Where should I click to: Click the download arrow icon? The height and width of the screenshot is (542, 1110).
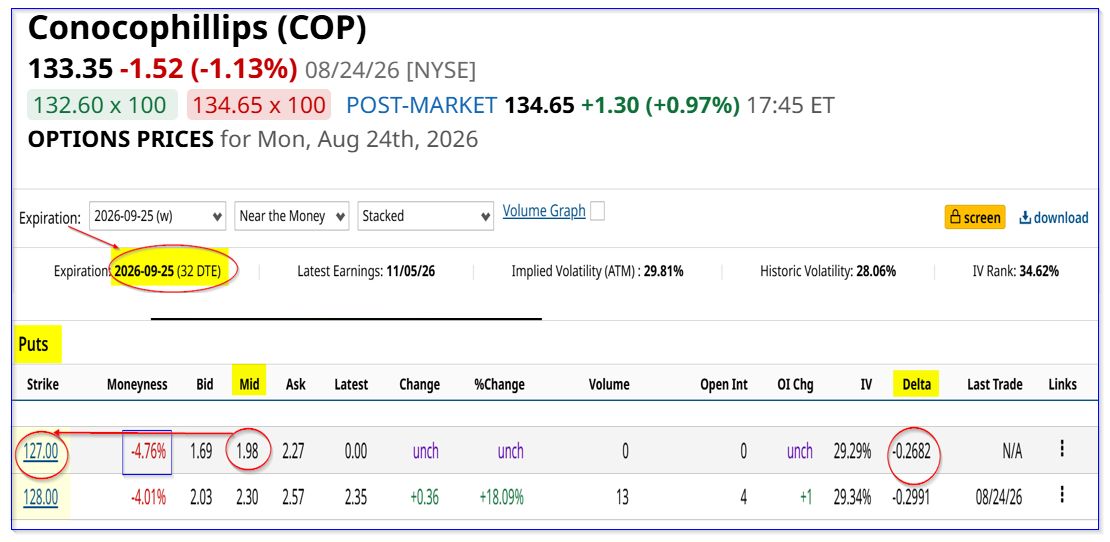tap(1024, 217)
